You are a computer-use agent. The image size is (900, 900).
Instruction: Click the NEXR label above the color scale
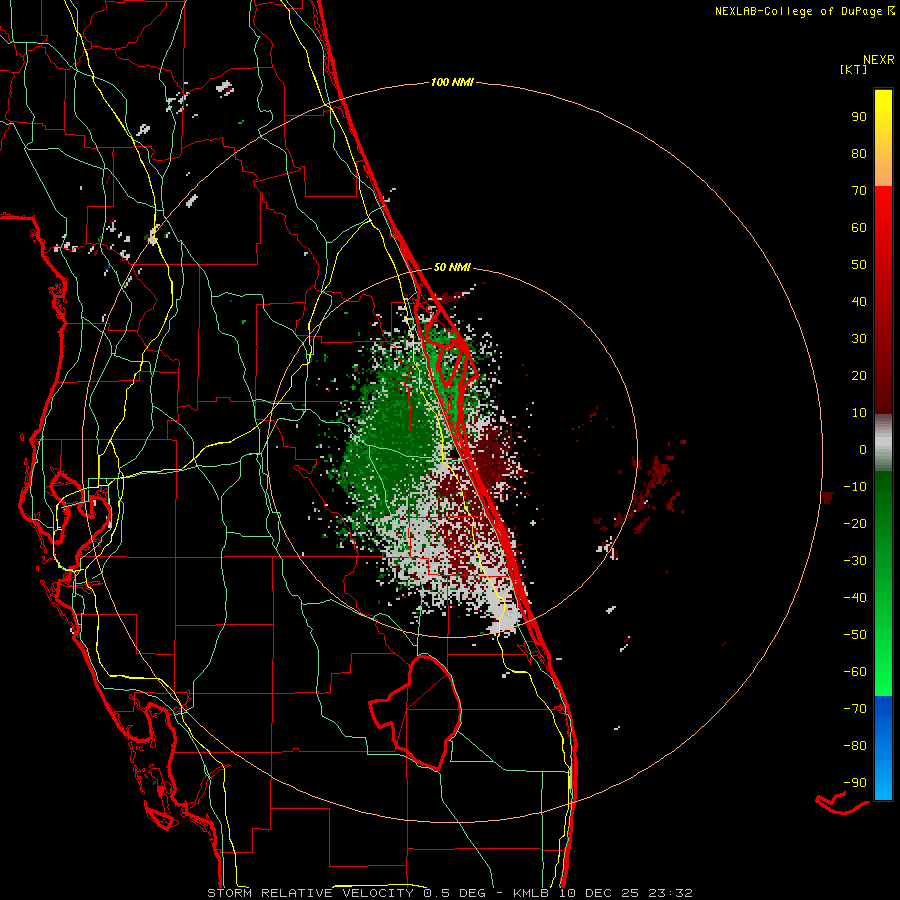click(x=878, y=59)
